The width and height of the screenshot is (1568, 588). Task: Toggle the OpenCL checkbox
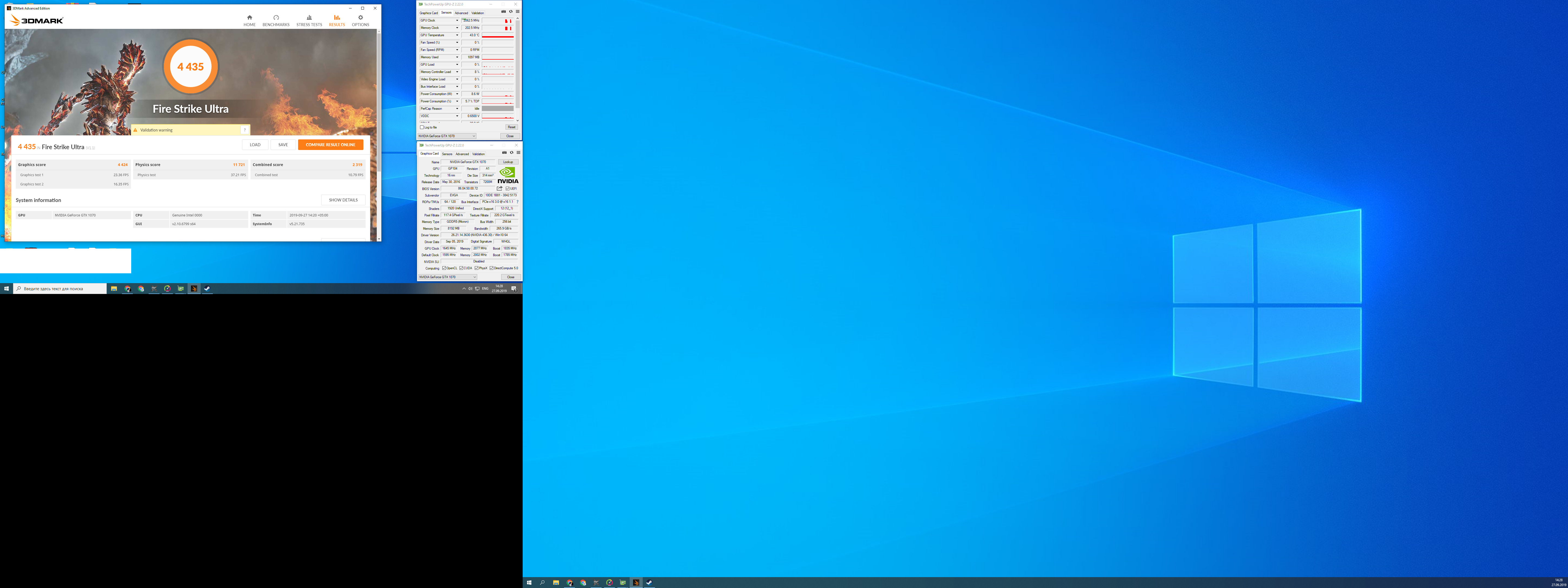coord(444,268)
